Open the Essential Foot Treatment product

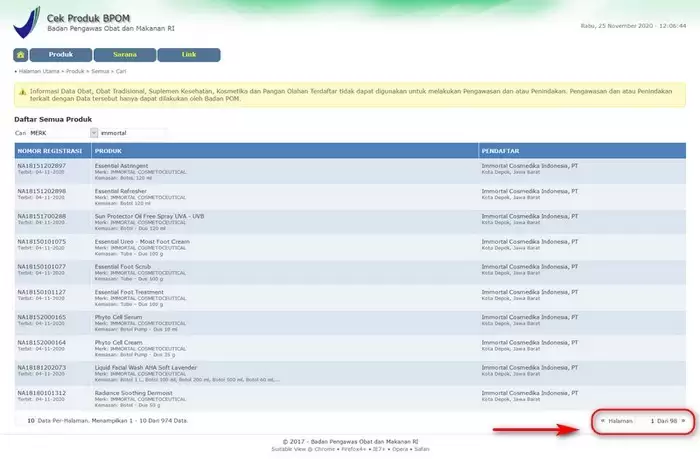pos(129,292)
